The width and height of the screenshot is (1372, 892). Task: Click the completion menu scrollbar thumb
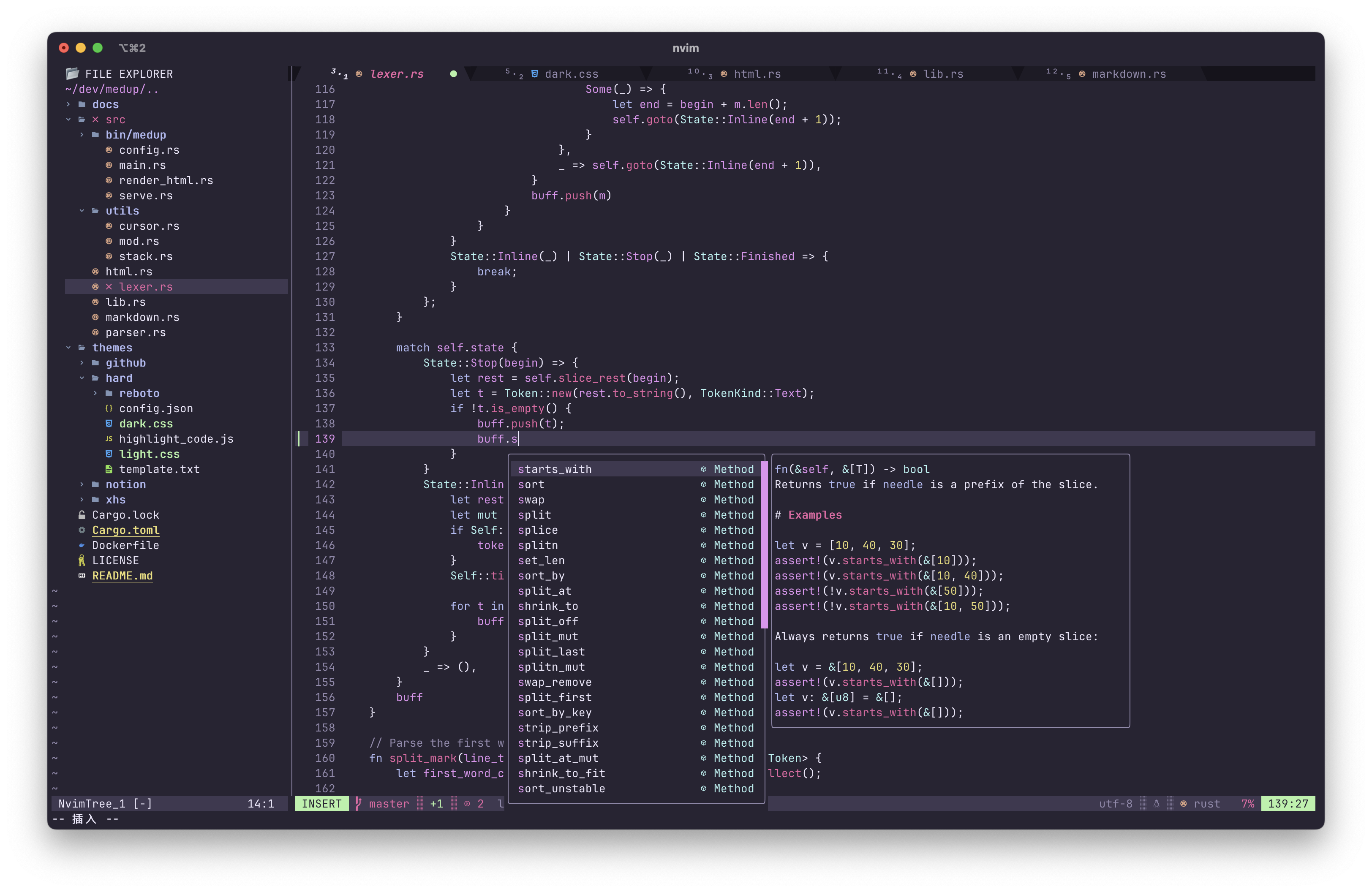[765, 544]
